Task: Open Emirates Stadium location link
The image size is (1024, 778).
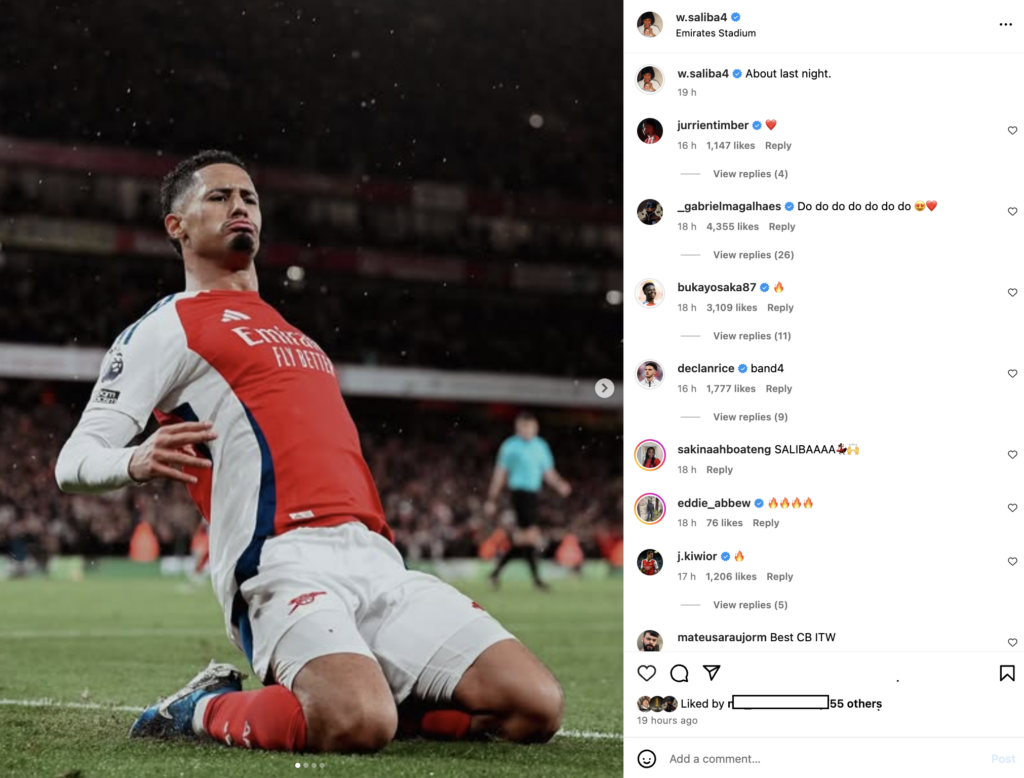Action: [715, 33]
